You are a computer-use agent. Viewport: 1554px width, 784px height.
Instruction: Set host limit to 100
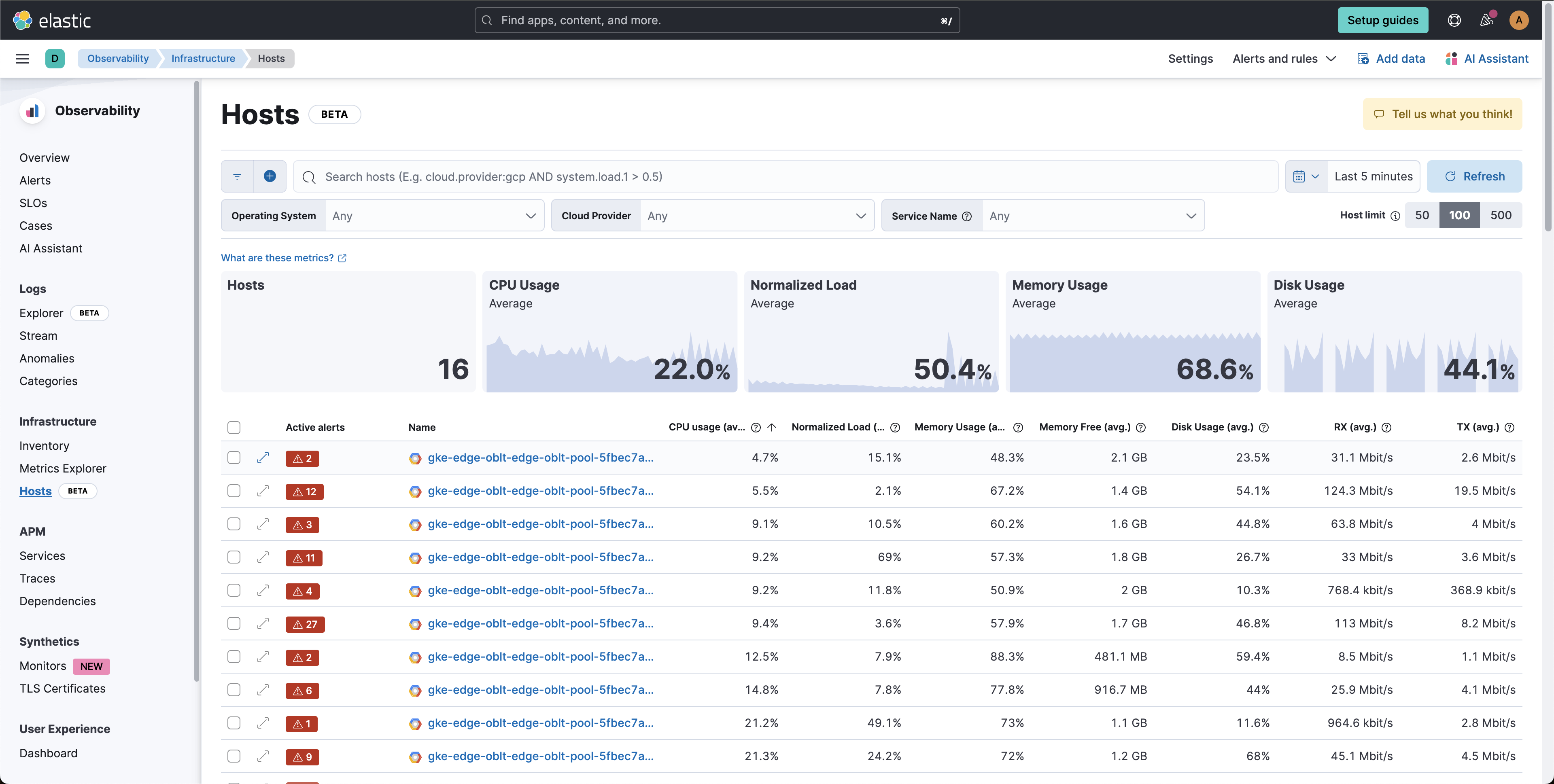click(x=1459, y=215)
